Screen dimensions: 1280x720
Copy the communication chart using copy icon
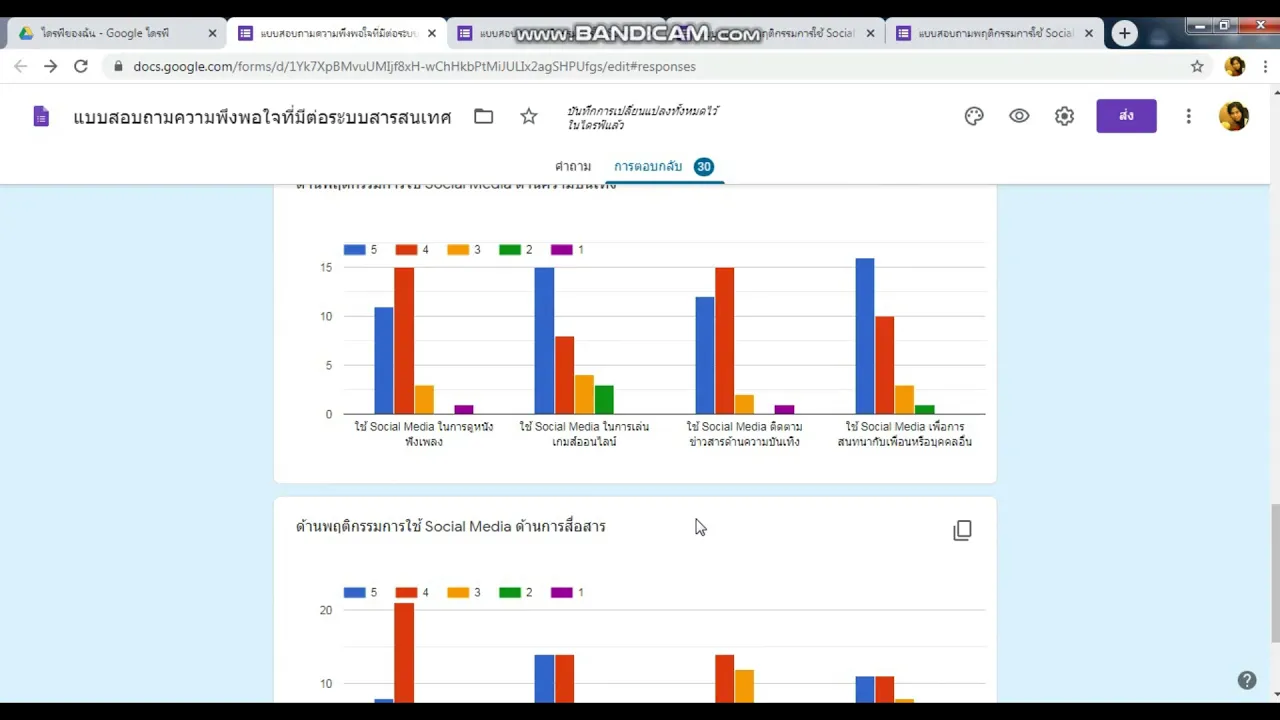[962, 530]
